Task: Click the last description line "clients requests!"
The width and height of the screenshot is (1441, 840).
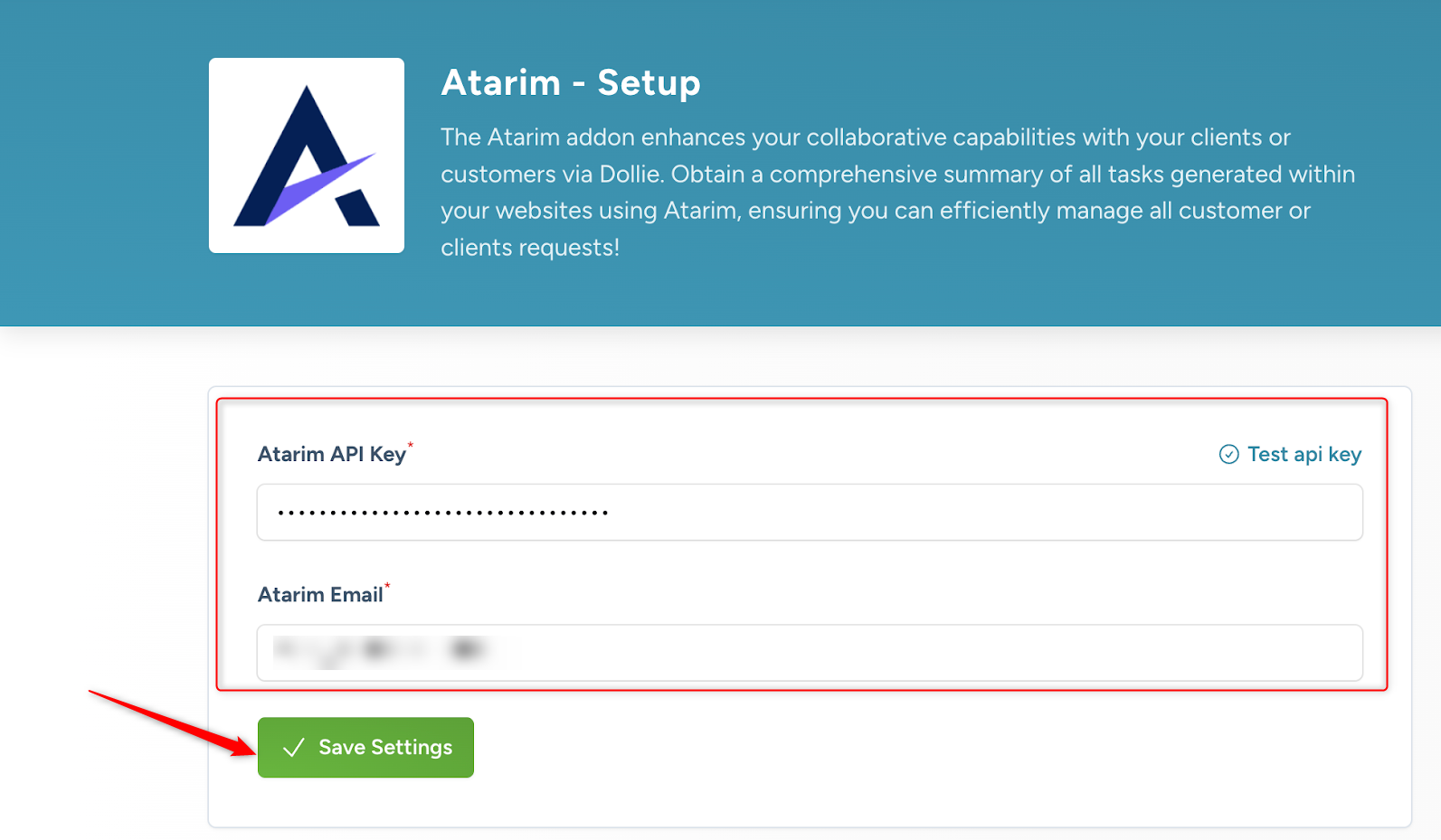Action: pos(530,248)
